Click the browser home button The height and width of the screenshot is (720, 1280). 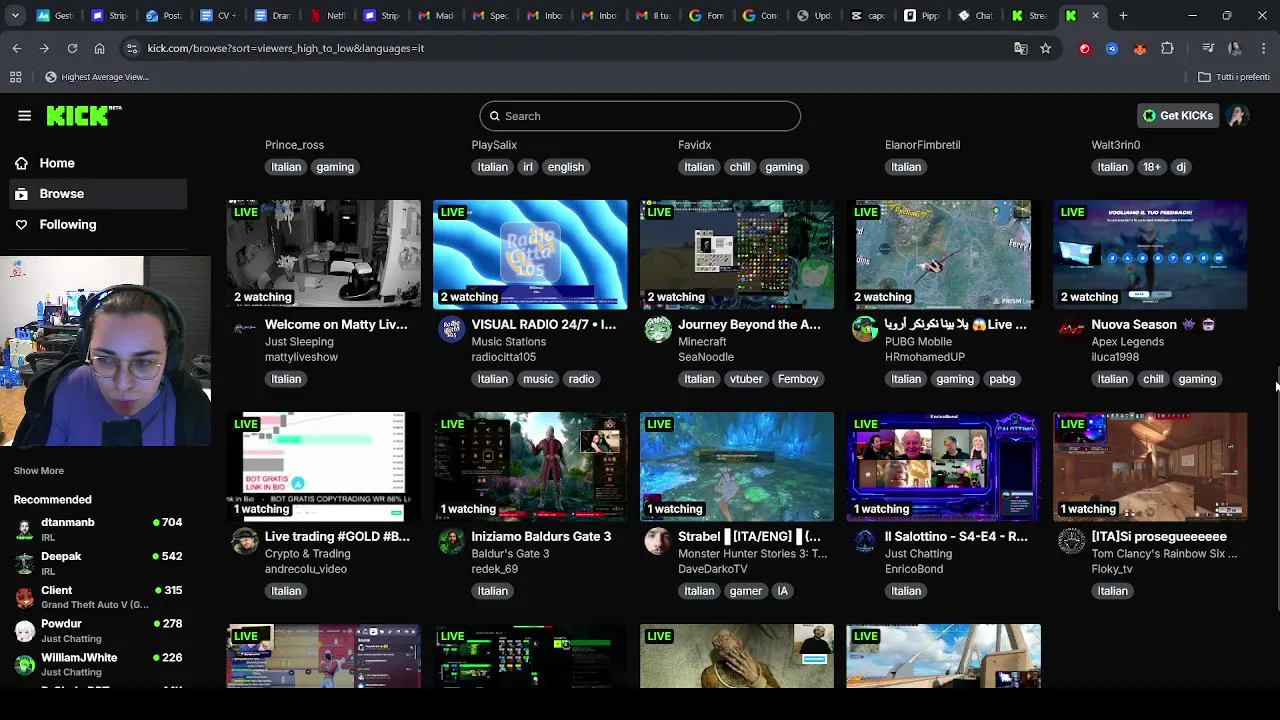point(99,48)
